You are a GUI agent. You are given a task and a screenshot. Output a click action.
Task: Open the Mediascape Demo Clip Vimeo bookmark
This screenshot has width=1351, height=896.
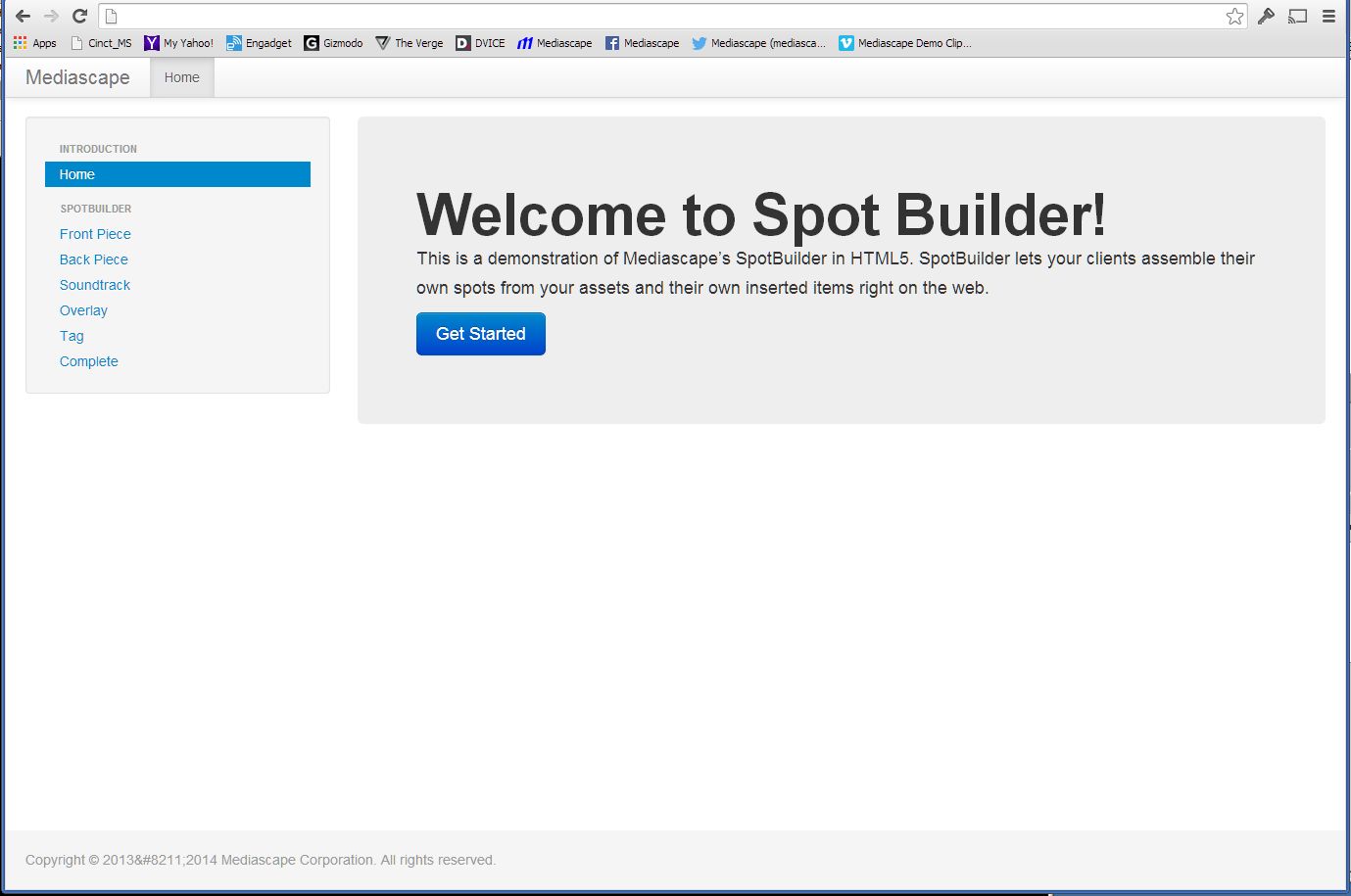[905, 43]
